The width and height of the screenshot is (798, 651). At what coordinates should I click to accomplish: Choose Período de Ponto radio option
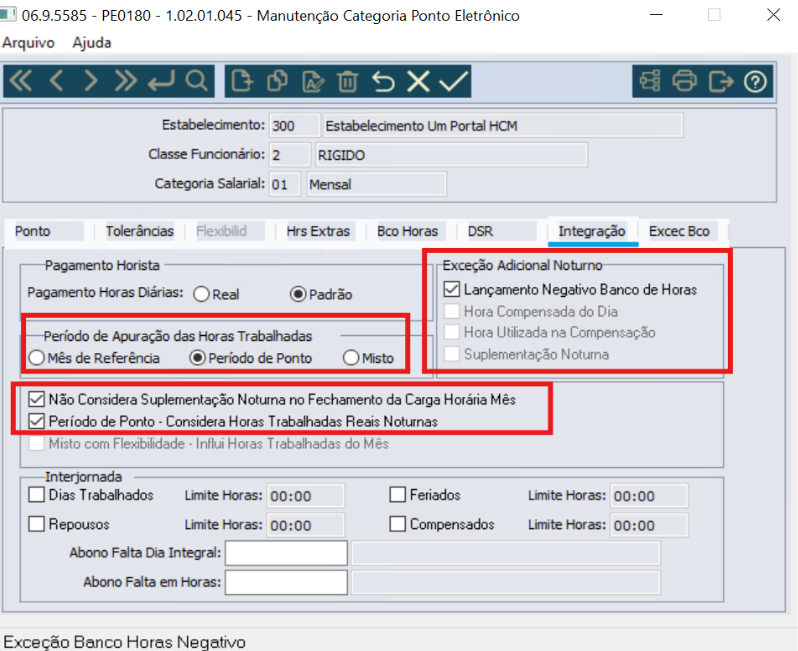point(197,358)
